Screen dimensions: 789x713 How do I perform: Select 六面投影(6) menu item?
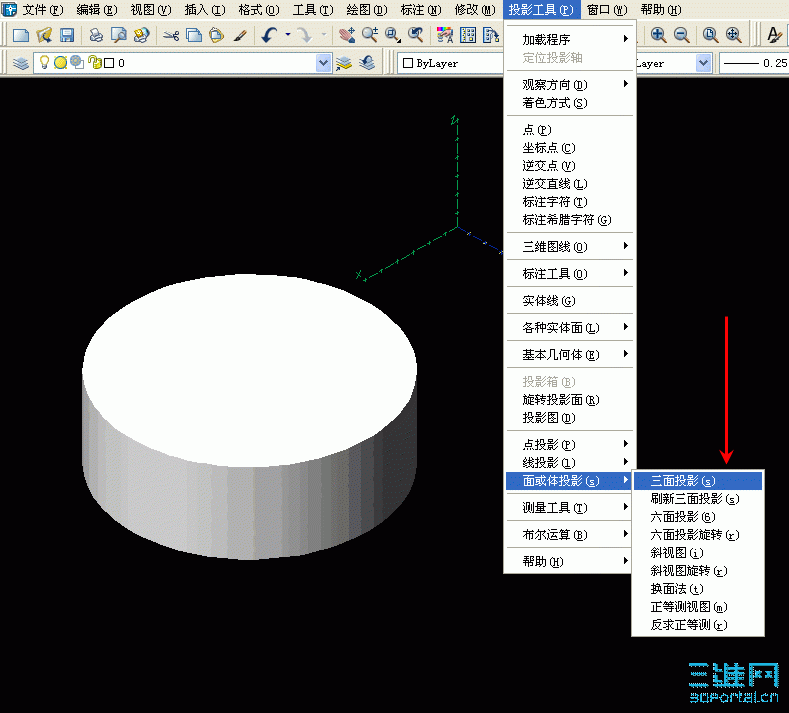click(x=698, y=517)
